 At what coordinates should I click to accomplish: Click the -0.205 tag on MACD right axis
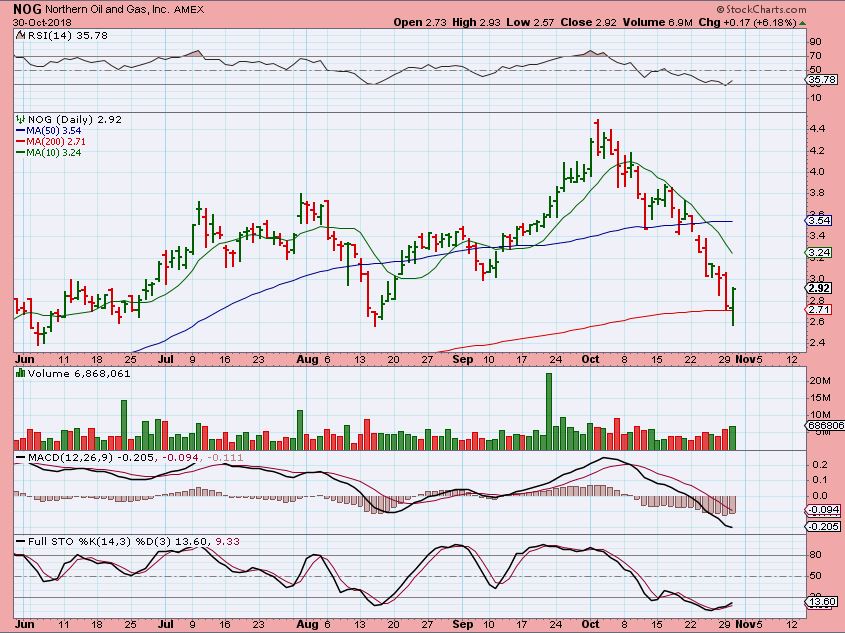click(823, 526)
